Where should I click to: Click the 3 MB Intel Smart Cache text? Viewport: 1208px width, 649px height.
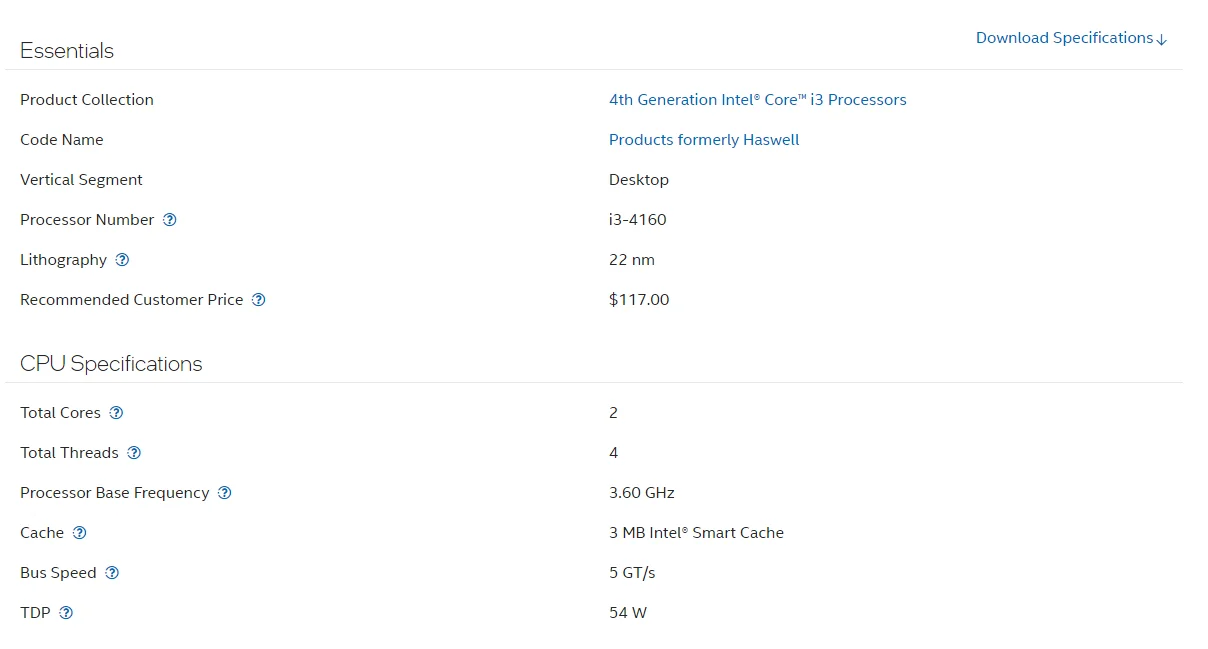click(696, 533)
